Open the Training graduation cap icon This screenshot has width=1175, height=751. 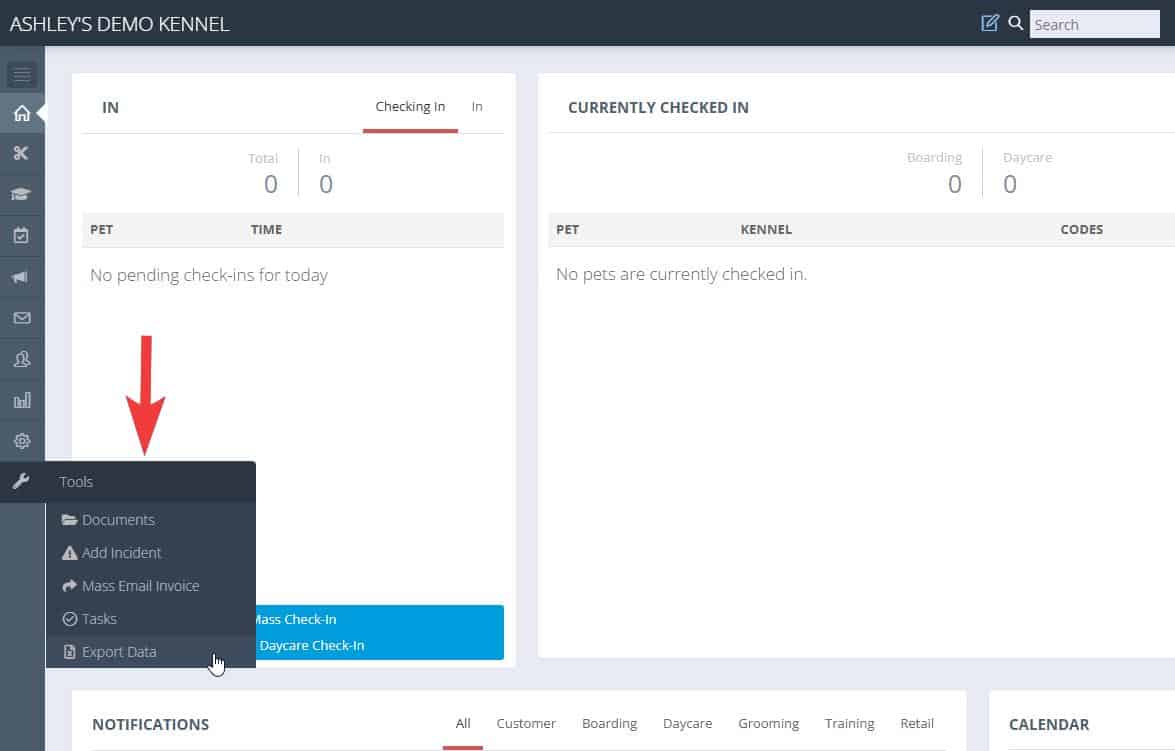click(21, 194)
